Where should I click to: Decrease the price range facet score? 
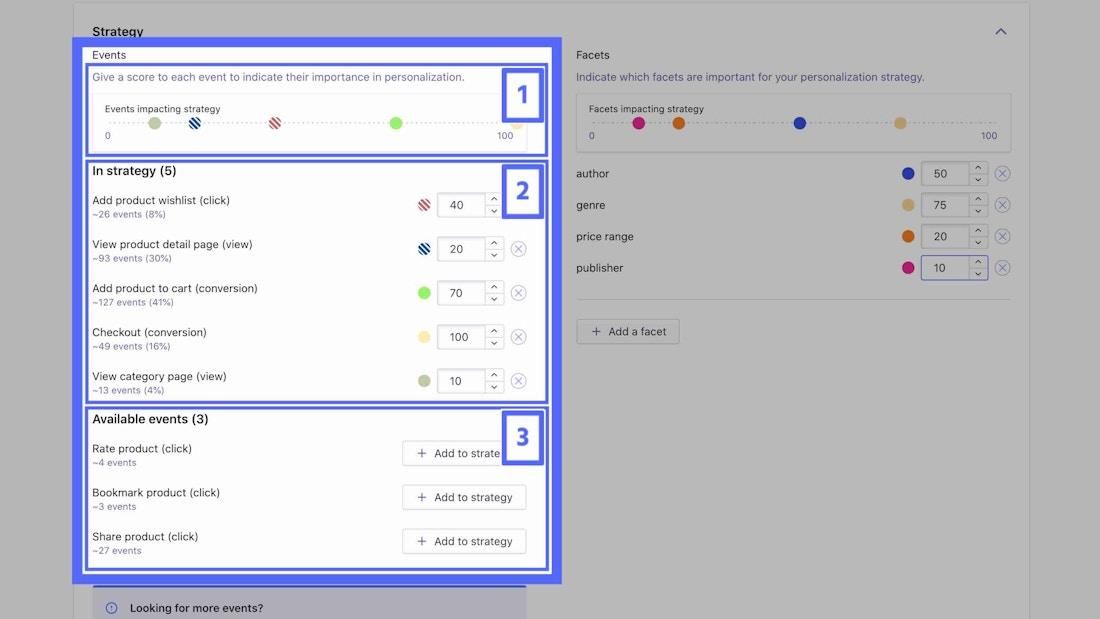coord(978,243)
